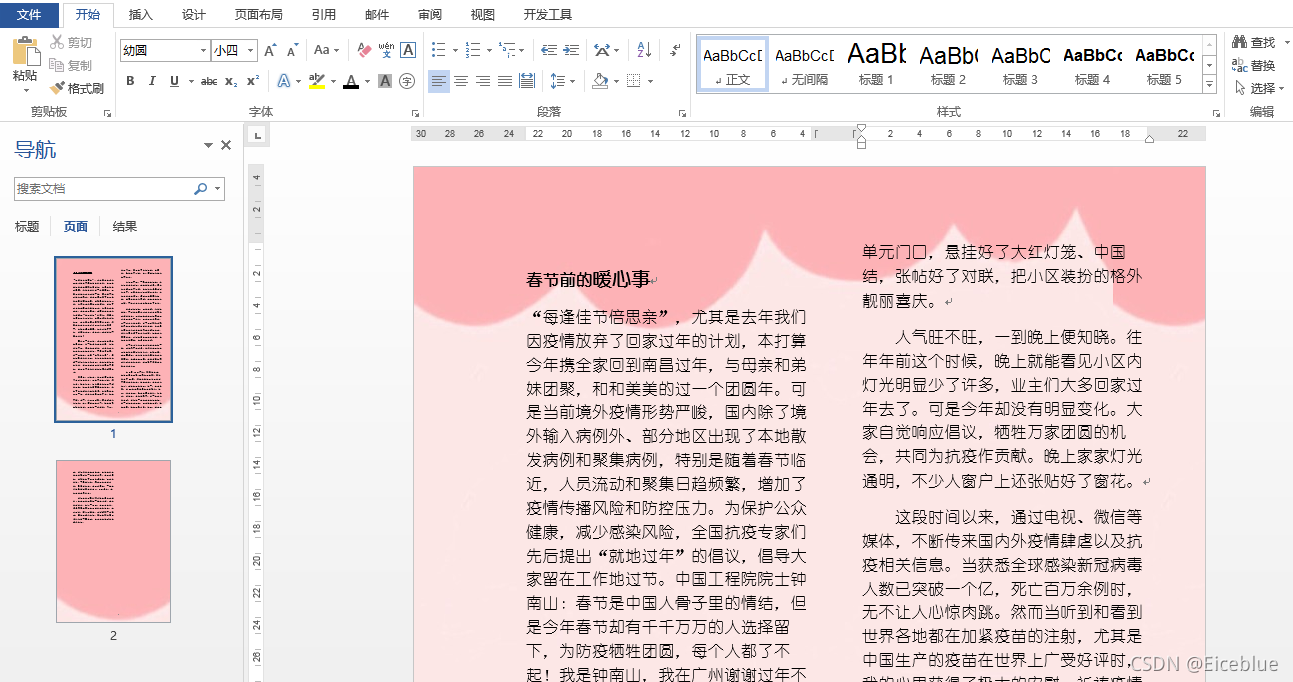Apply strikethrough (abc) formatting

click(209, 81)
